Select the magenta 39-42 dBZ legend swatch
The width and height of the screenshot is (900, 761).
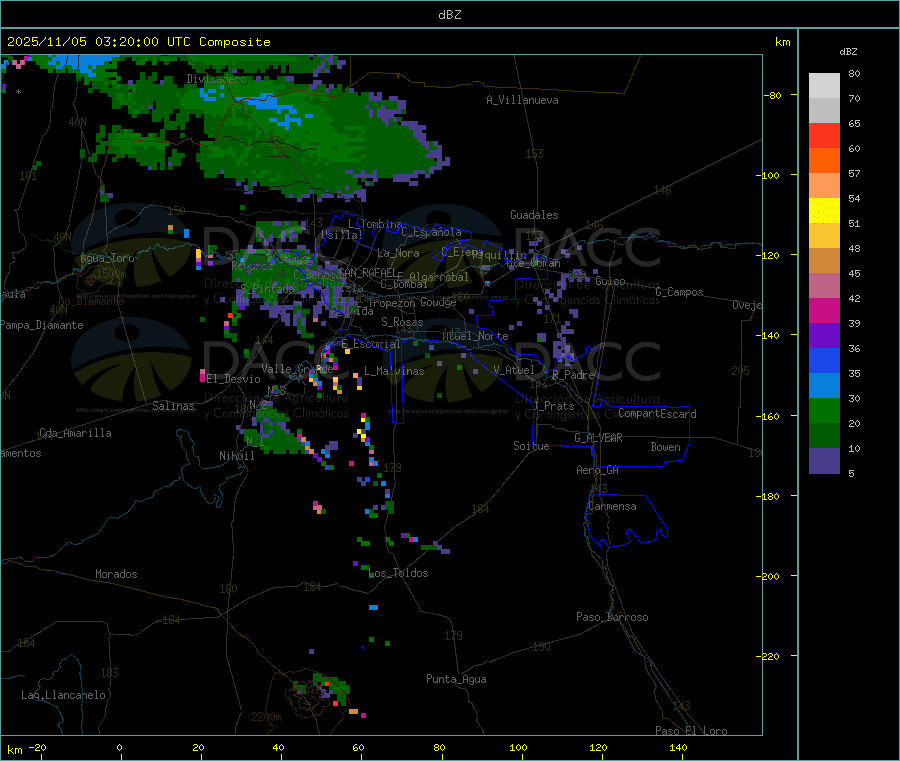pos(824,310)
